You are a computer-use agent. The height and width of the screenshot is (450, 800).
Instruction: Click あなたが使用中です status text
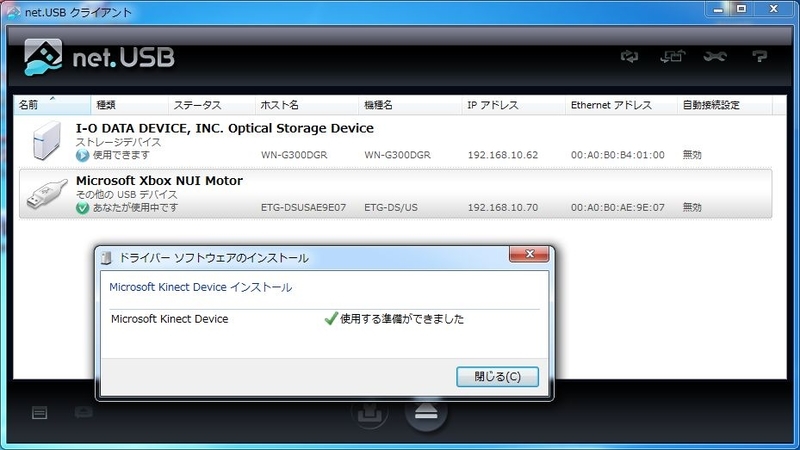(135, 208)
